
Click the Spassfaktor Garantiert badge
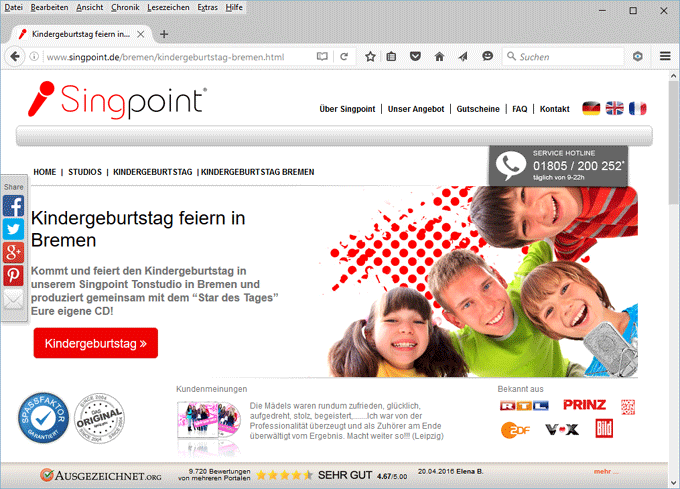coord(43,418)
